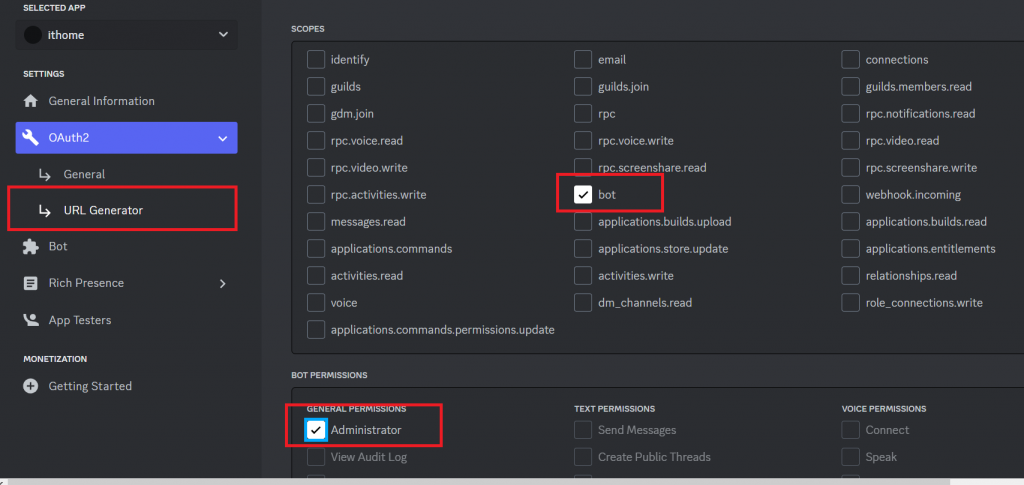Check the webhook.incoming scope
The height and width of the screenshot is (485, 1024).
click(x=850, y=195)
